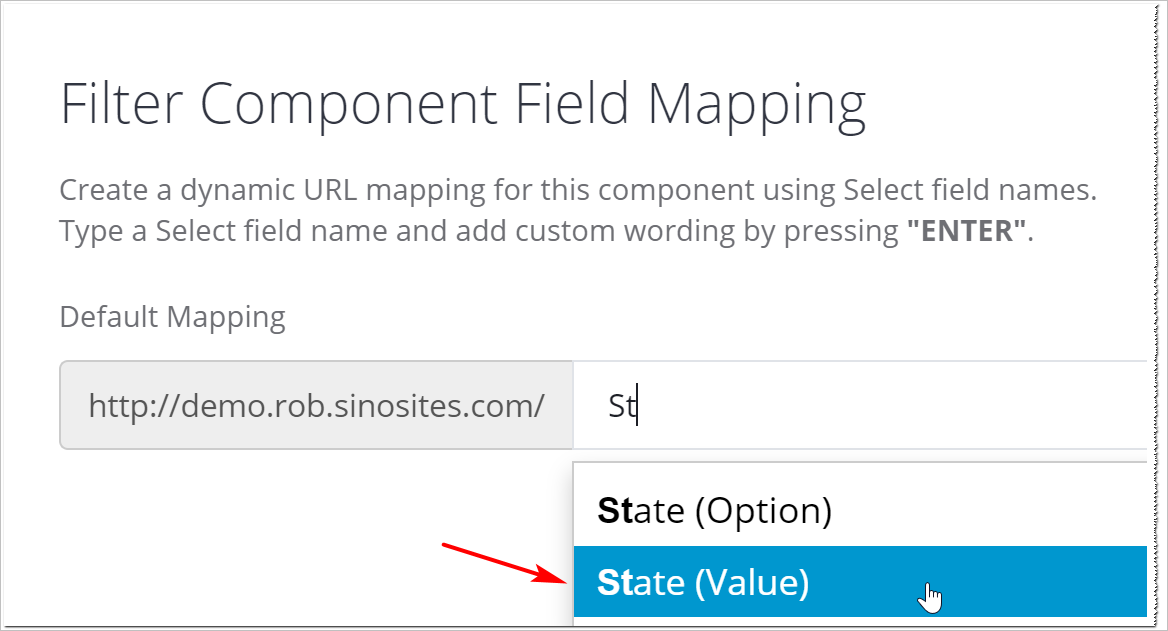Click the "Create a dynamic URL mapping" sentence
Viewport: 1168px width, 631px height.
point(577,190)
